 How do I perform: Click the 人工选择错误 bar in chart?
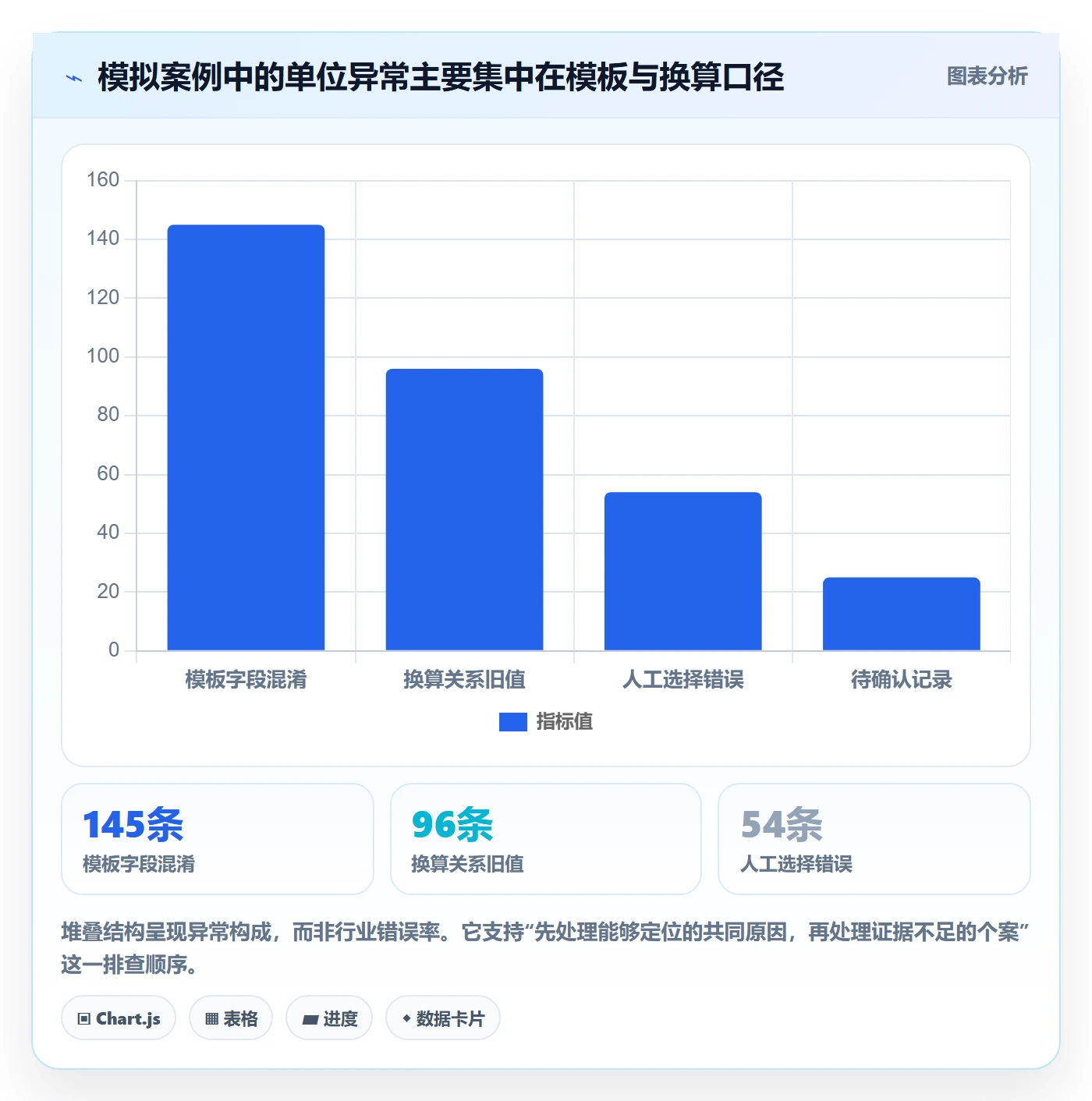pyautogui.click(x=682, y=571)
